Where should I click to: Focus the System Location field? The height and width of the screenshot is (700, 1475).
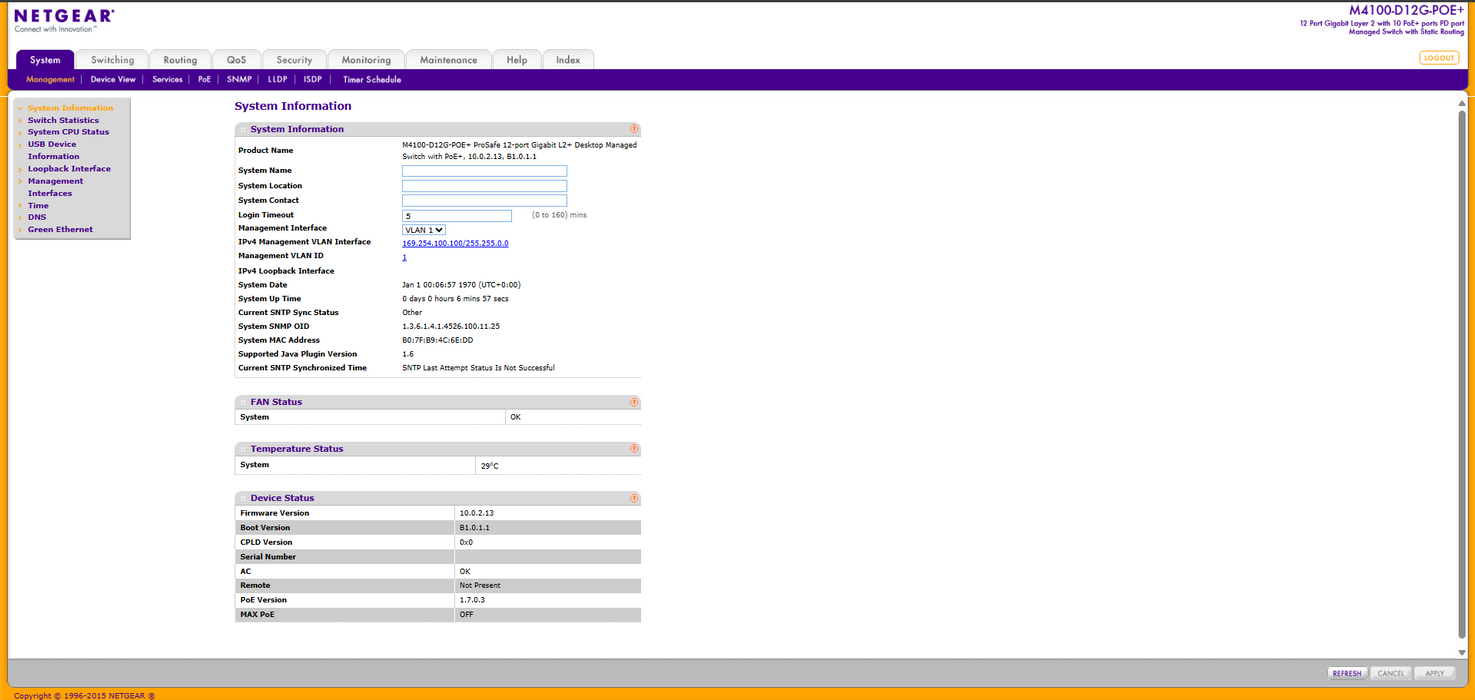pos(484,186)
